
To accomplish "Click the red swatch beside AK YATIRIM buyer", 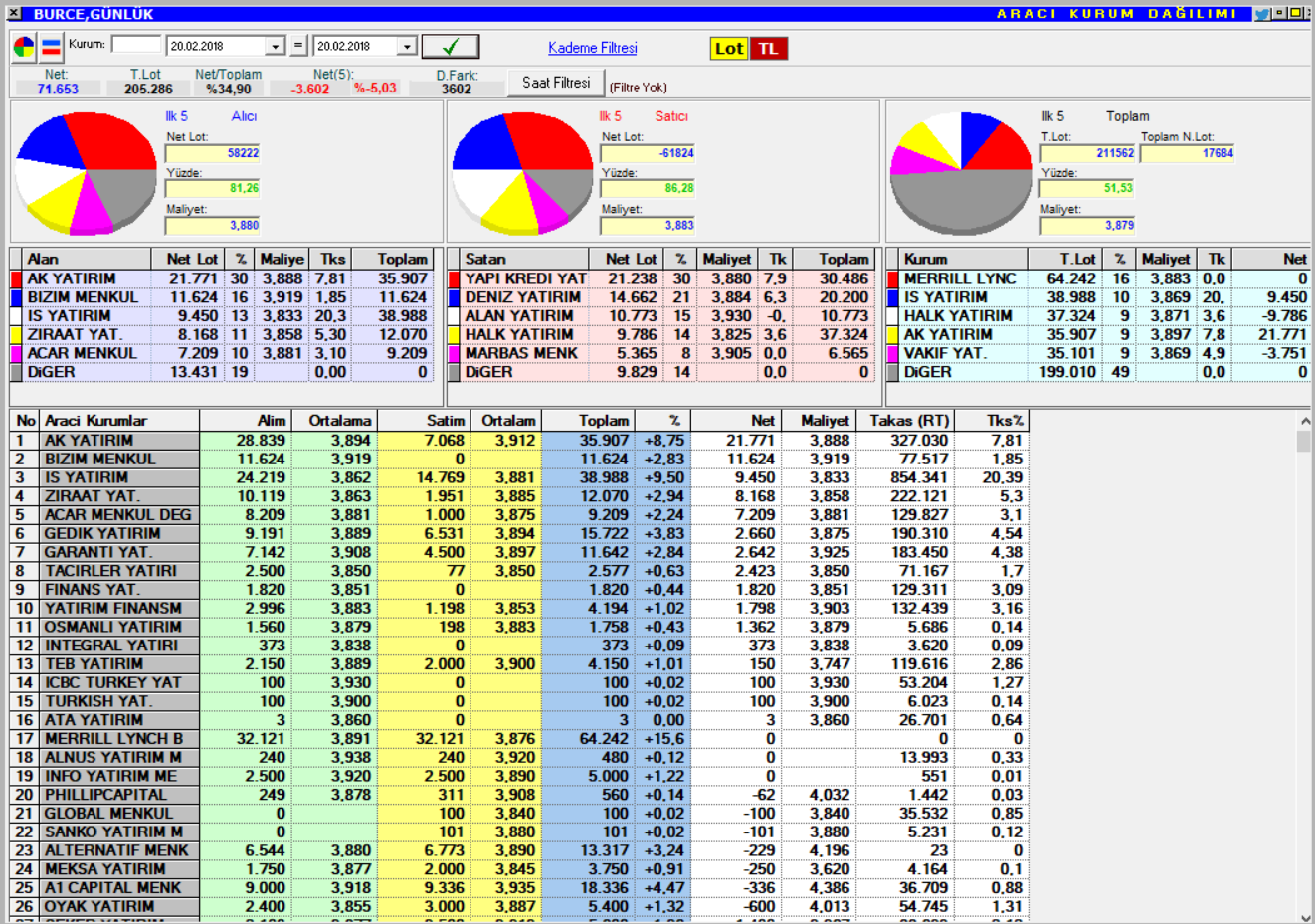I will (x=16, y=279).
